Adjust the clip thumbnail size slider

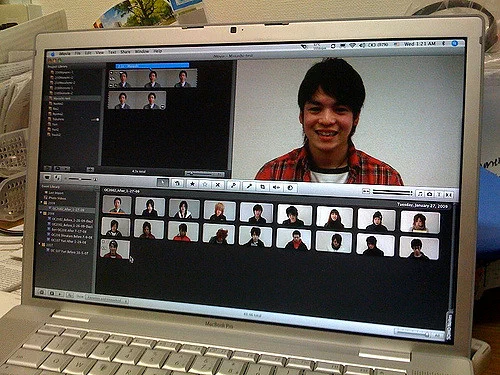coord(80,179)
